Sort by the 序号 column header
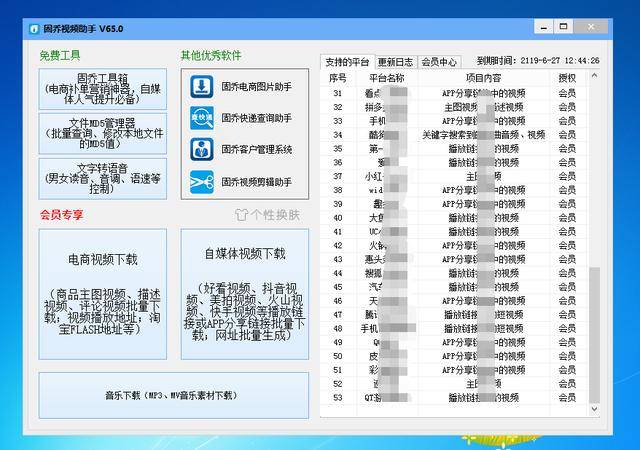 click(x=337, y=77)
